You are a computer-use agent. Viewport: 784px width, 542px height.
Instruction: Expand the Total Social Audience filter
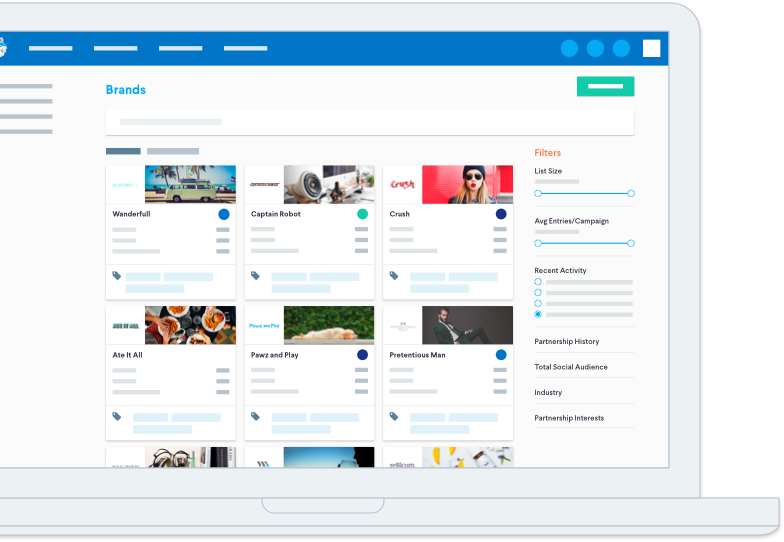[571, 367]
